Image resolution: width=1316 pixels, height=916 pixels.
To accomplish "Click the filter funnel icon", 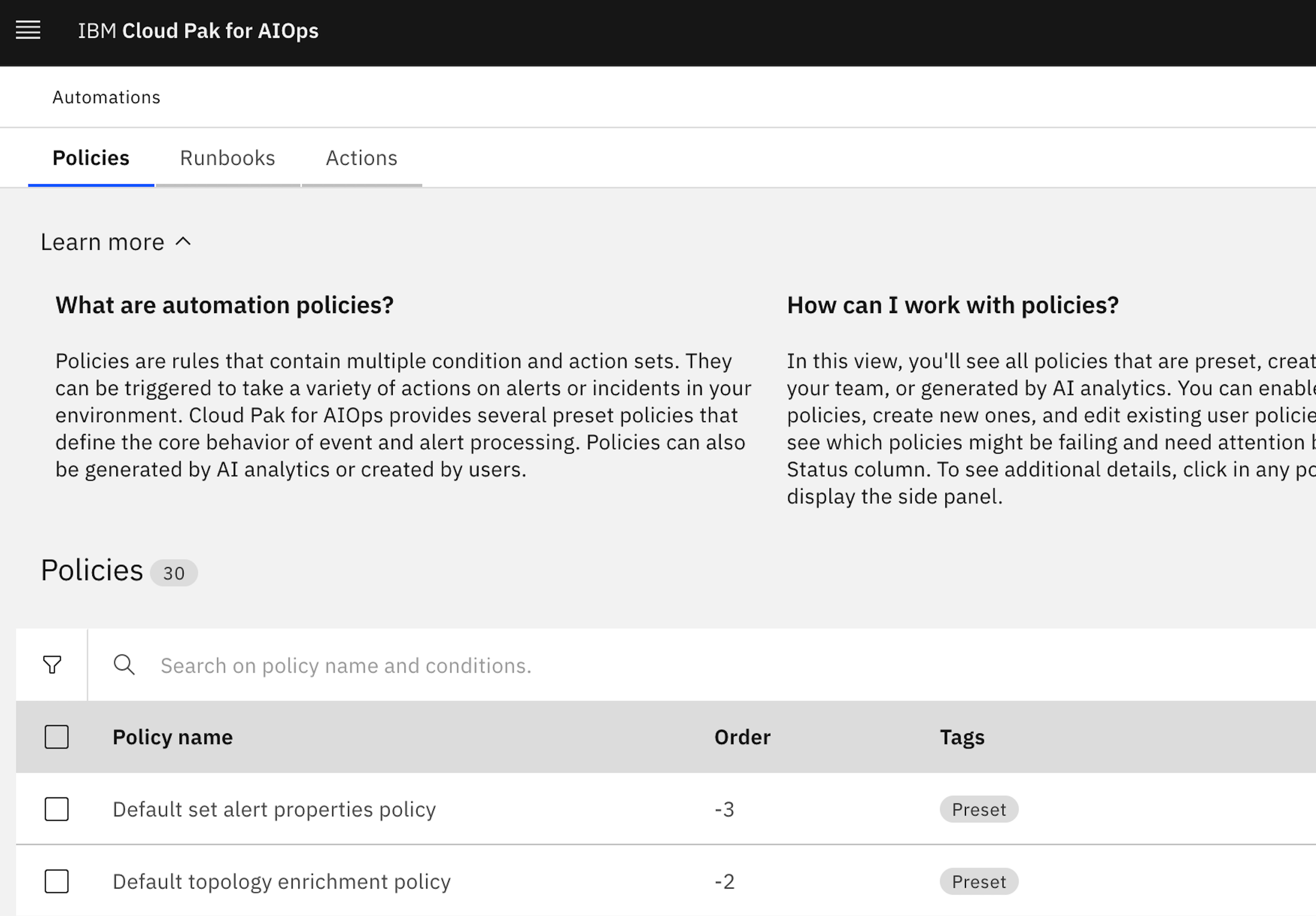I will [52, 665].
